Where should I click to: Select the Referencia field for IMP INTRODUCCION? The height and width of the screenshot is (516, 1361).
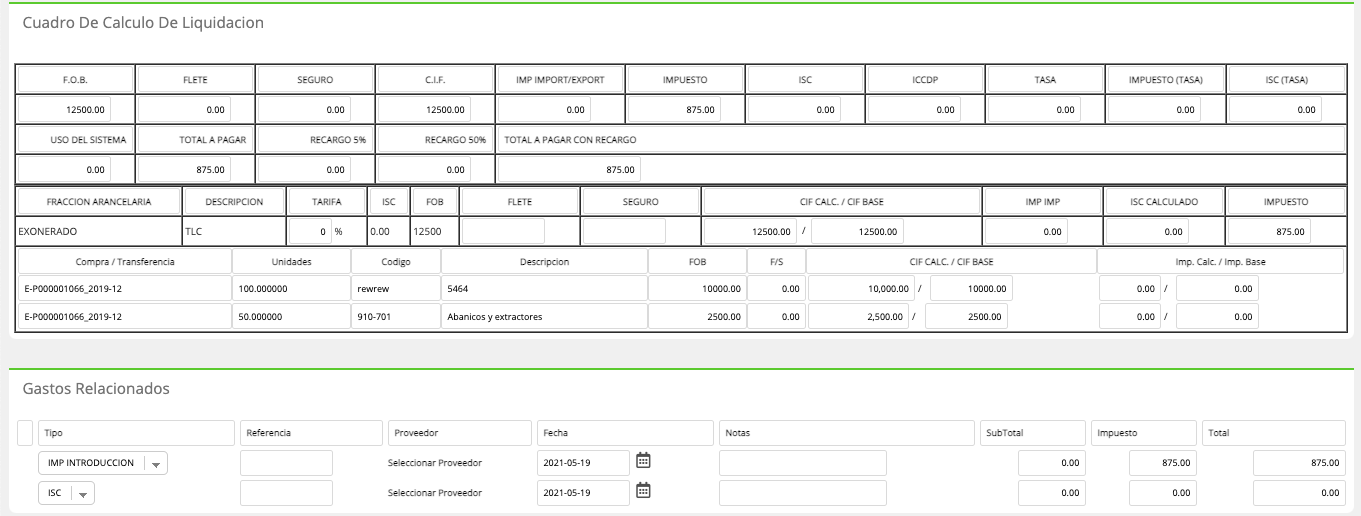pyautogui.click(x=286, y=463)
